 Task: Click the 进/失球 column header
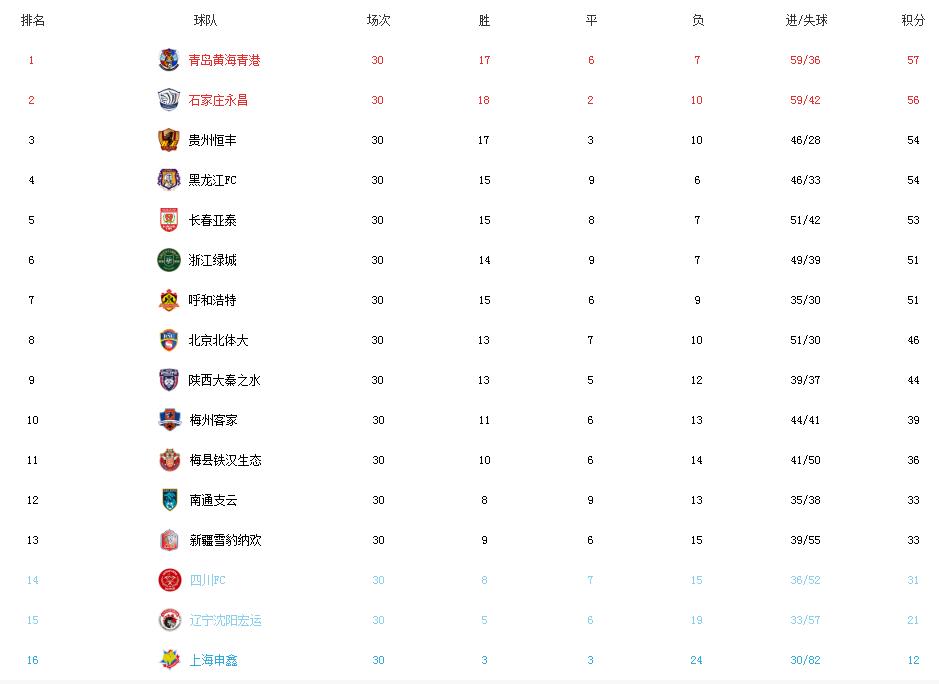pyautogui.click(x=806, y=20)
